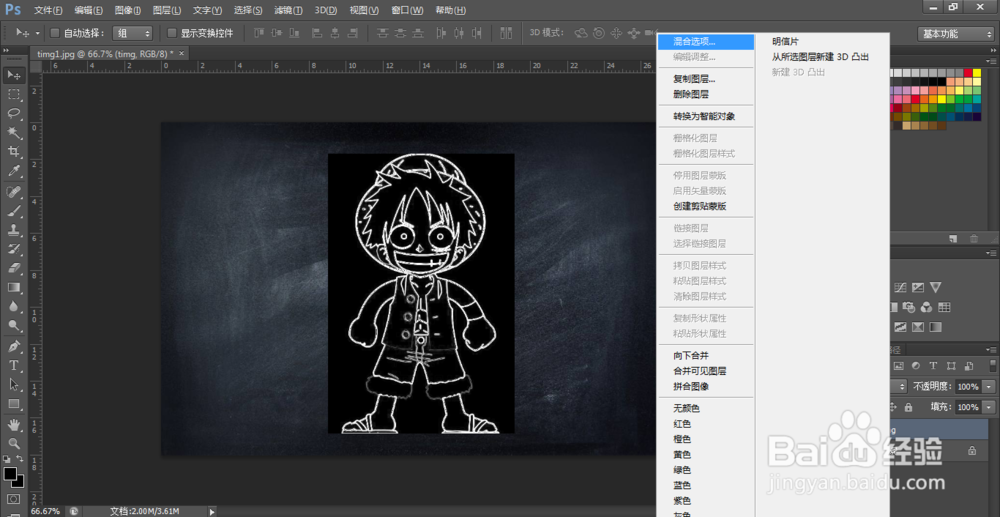This screenshot has width=1000, height=517.
Task: Select the Healing Brush tool
Action: click(14, 192)
